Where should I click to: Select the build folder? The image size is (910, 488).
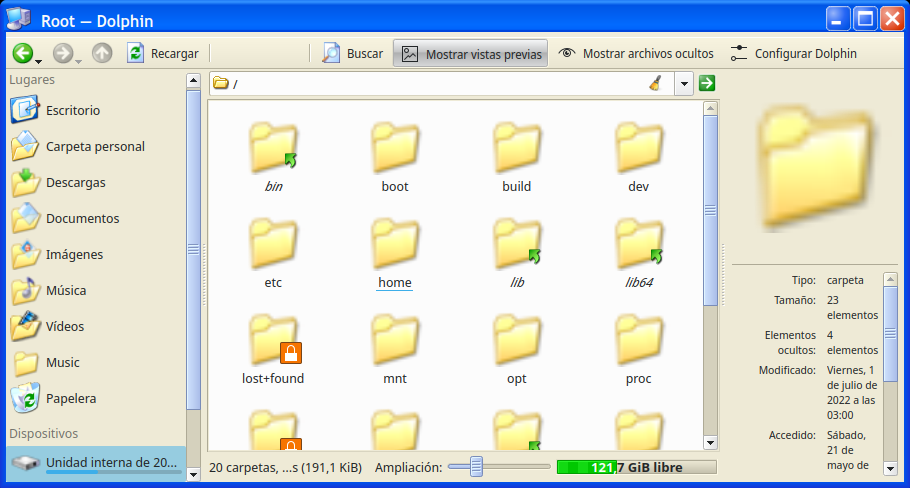coord(517,158)
